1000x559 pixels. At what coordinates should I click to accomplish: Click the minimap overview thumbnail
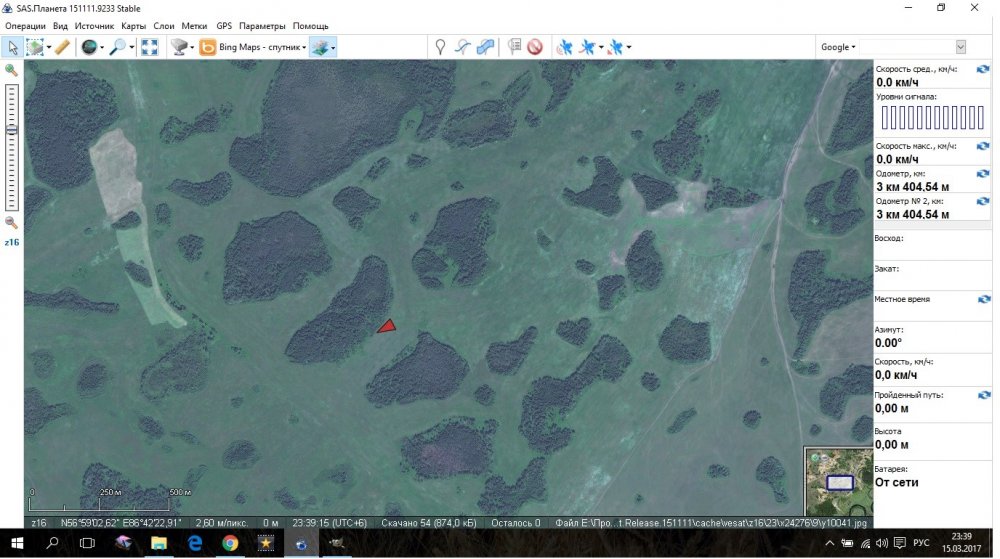pos(838,481)
